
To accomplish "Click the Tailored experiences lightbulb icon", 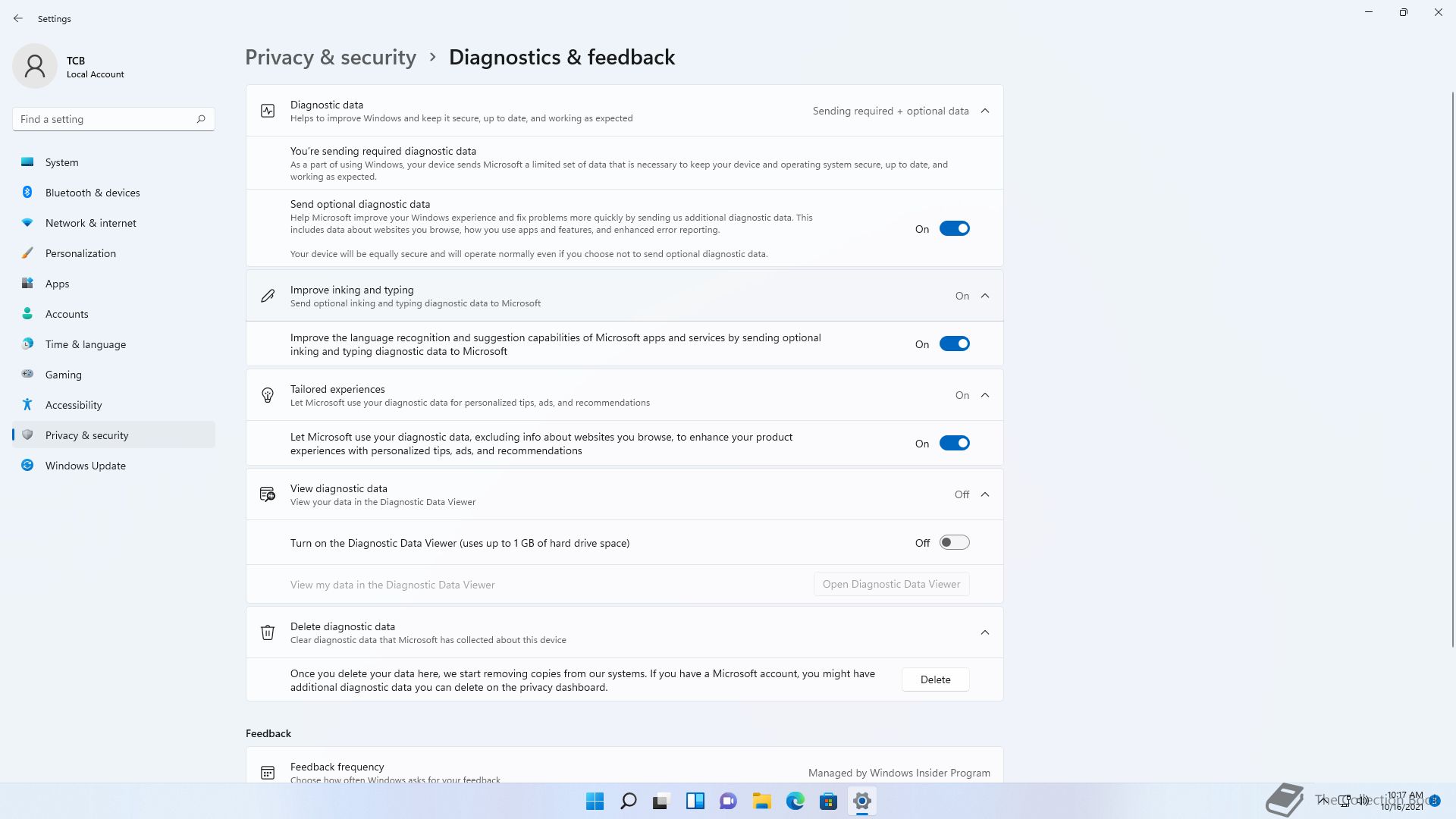I will tap(268, 395).
